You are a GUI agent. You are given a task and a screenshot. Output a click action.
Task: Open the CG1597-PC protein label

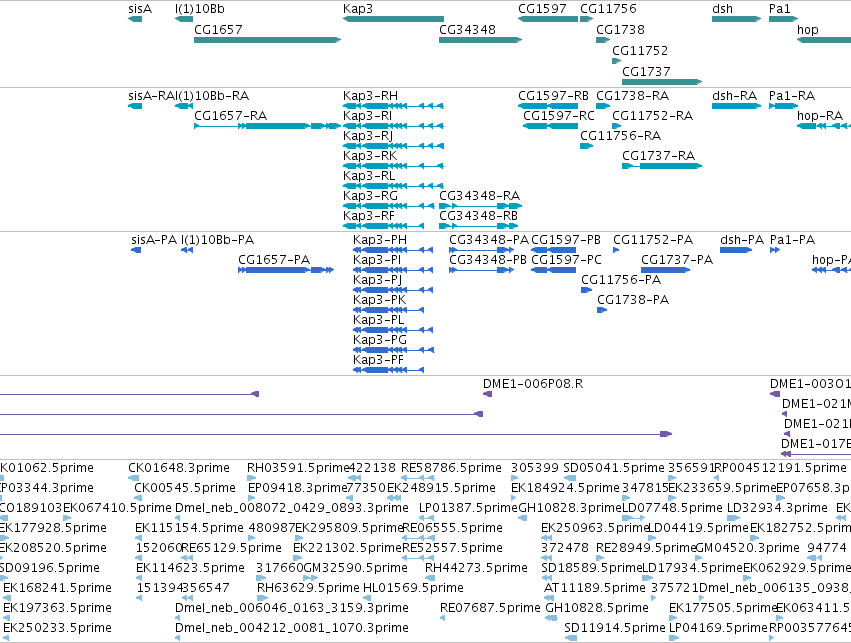(567, 260)
